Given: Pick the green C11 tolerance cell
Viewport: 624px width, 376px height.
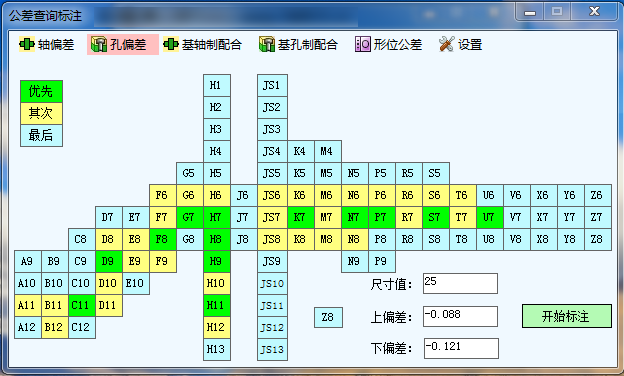Looking at the screenshot, I should (82, 305).
